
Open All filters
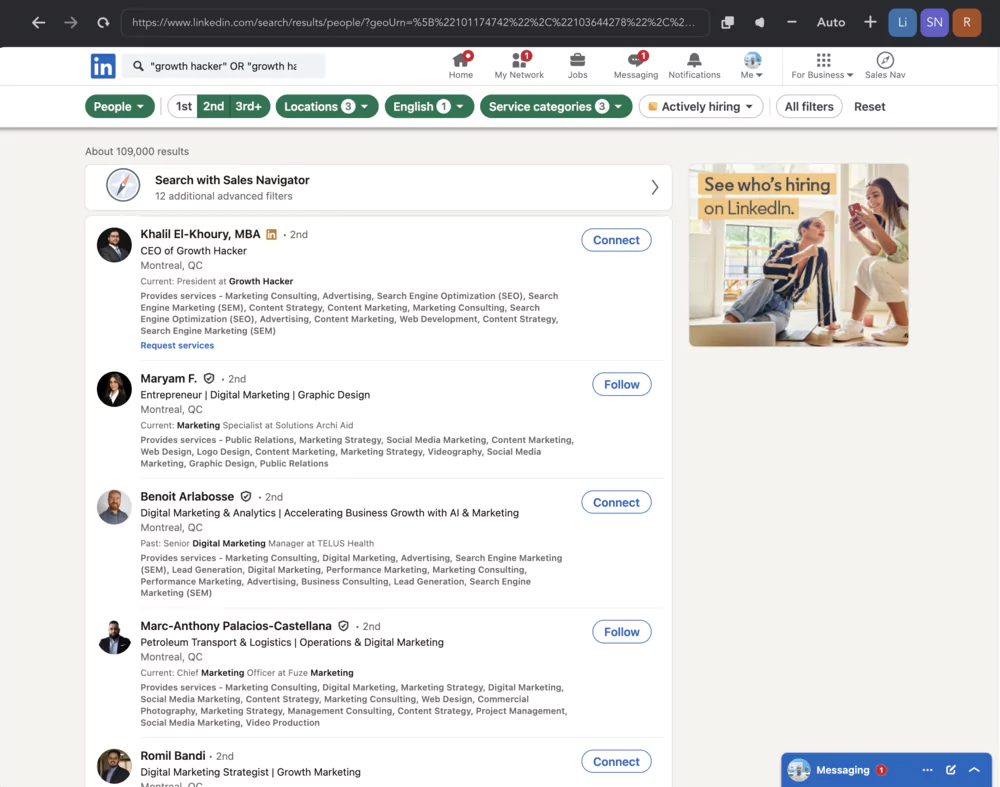coord(809,107)
